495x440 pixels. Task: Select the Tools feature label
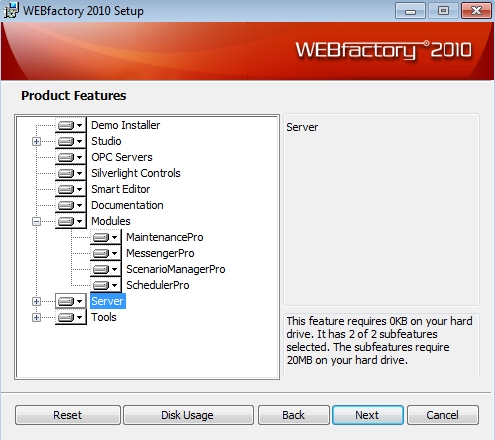[x=104, y=317]
